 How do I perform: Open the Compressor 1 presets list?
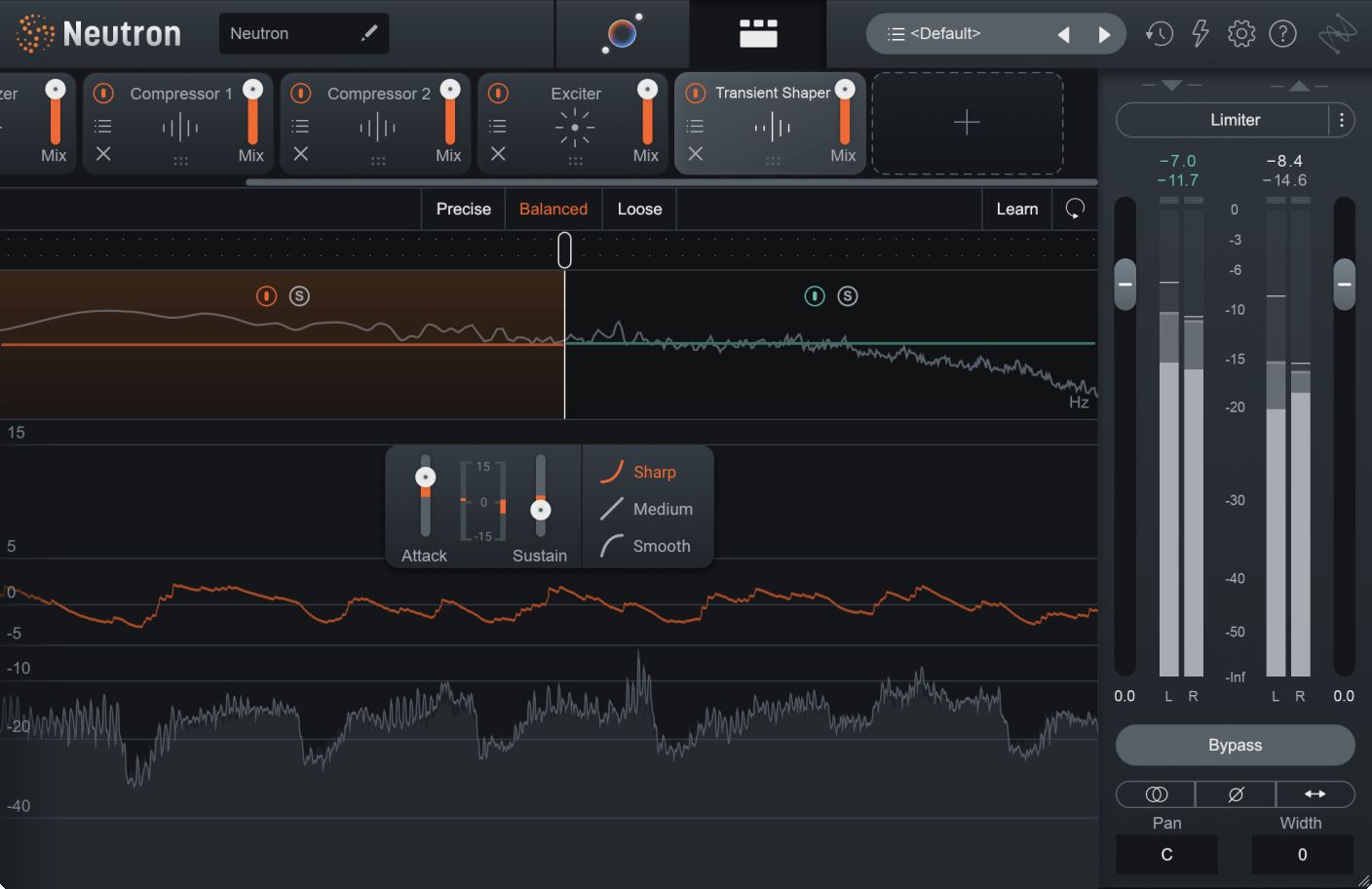103,126
